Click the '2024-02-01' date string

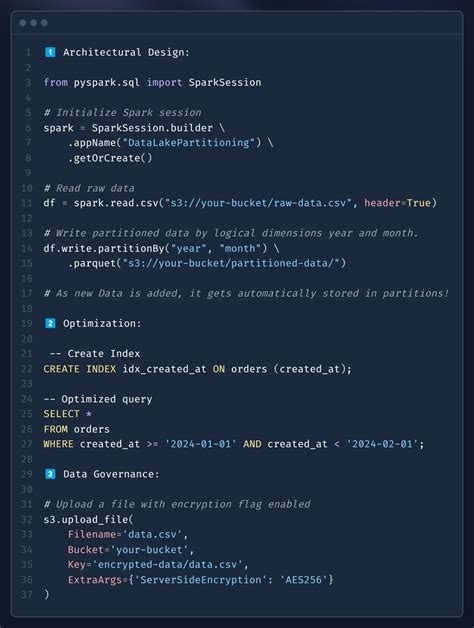click(x=382, y=444)
